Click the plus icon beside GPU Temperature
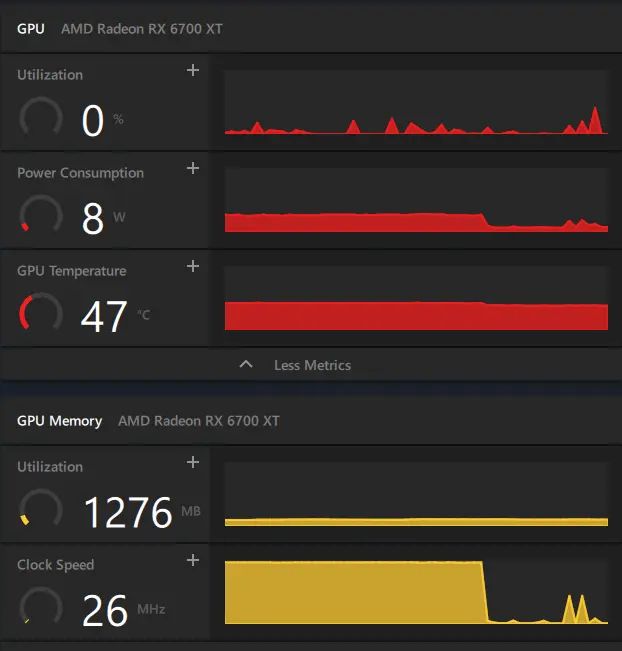Image resolution: width=622 pixels, height=651 pixels. [x=193, y=266]
